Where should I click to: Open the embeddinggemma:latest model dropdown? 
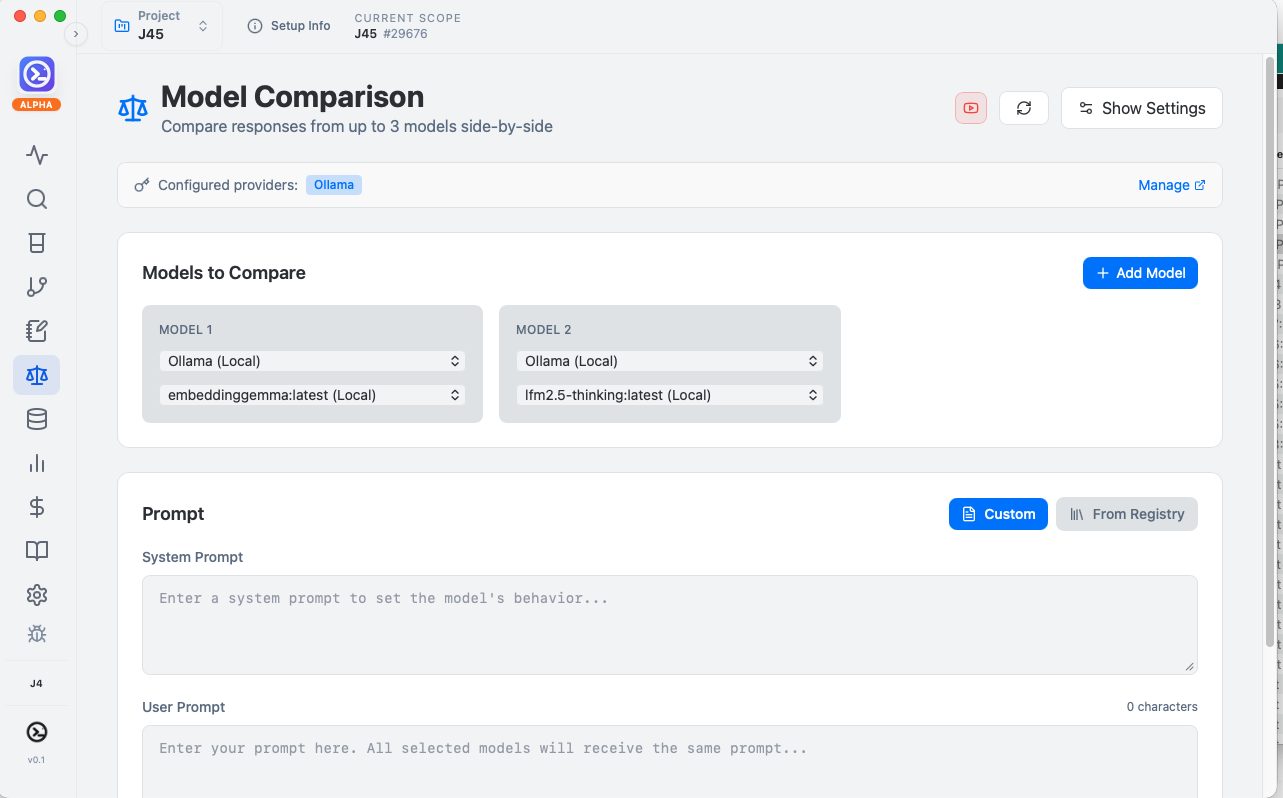[x=312, y=395]
